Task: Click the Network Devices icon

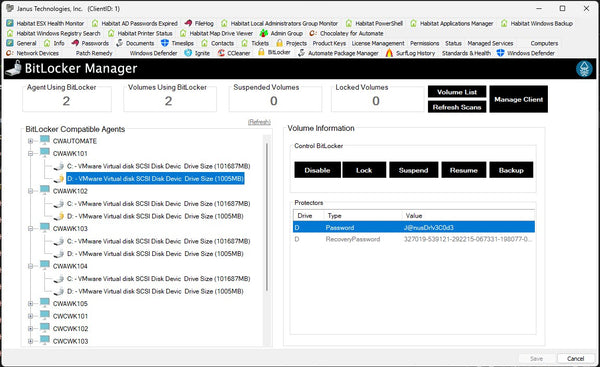Action: (x=10, y=53)
